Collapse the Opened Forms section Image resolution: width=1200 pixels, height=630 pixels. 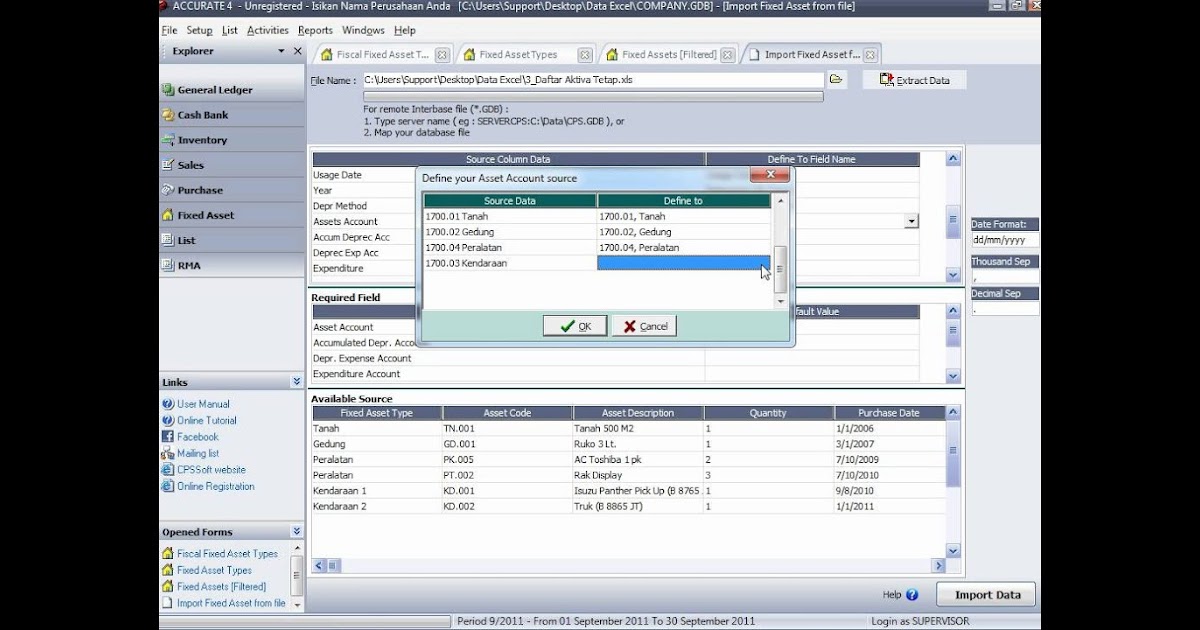coord(297,532)
